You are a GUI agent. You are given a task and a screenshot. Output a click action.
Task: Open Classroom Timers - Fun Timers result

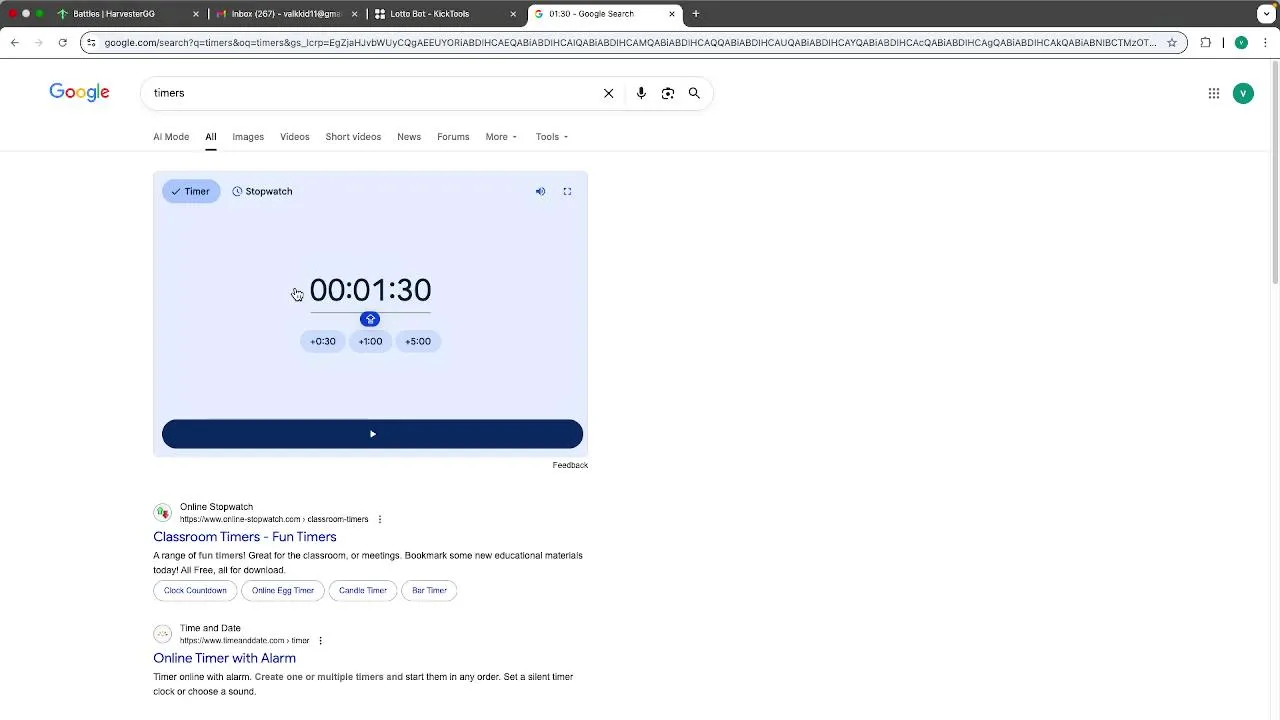(245, 537)
